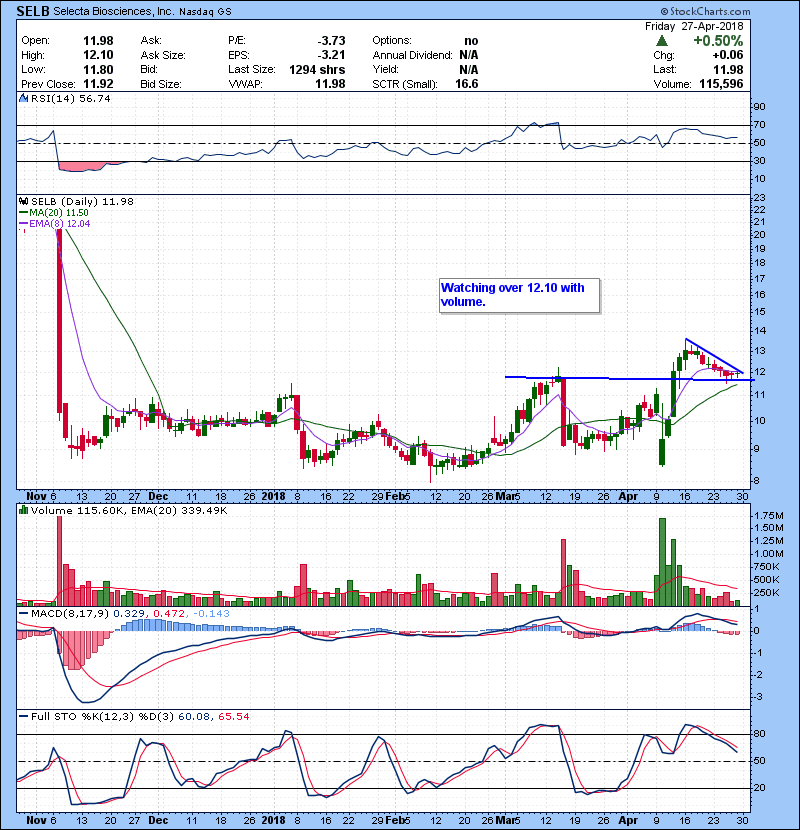Click the "Bid Size:" label
This screenshot has height=830, width=800.
pyautogui.click(x=161, y=84)
